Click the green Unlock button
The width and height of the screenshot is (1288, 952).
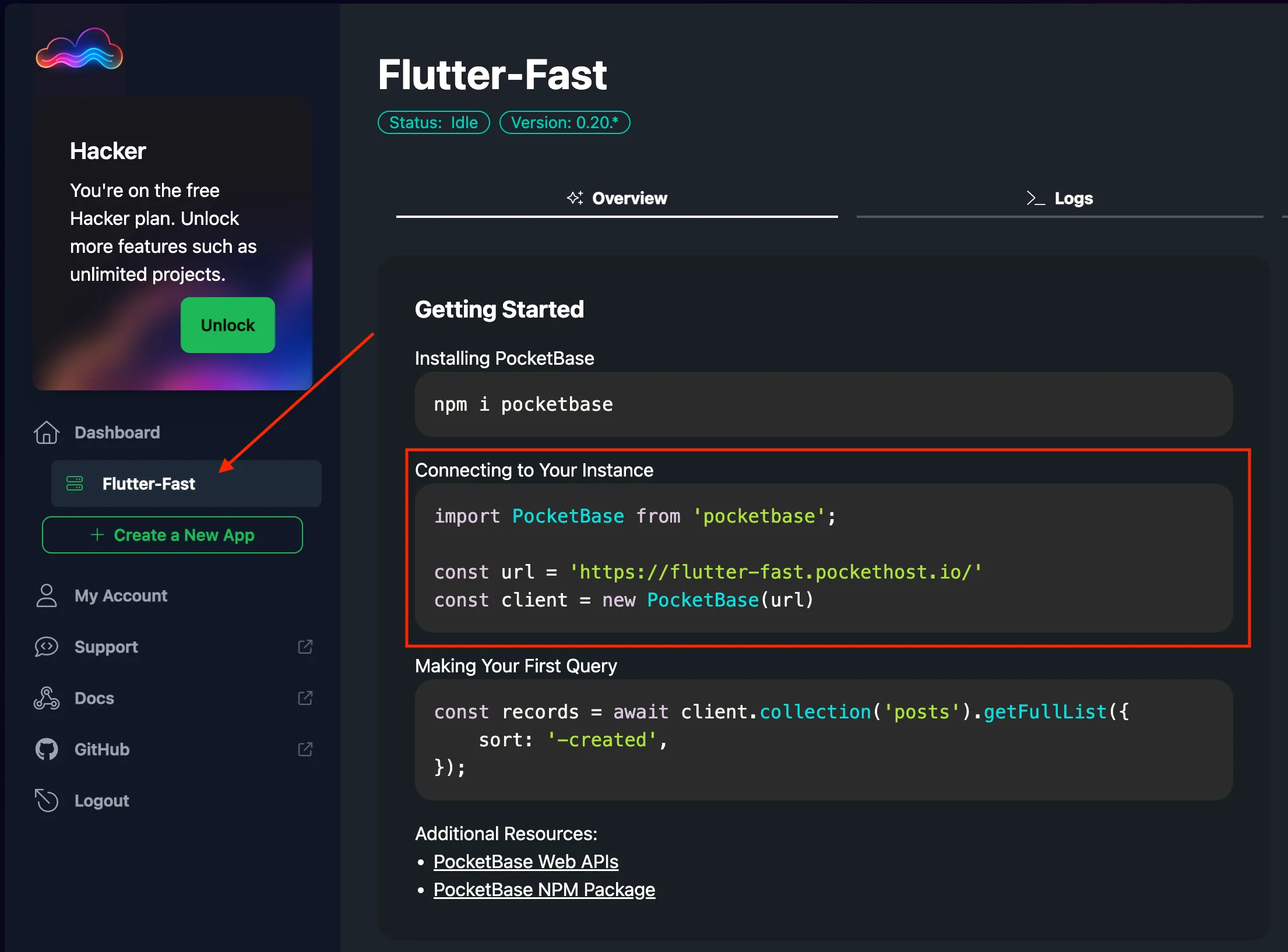click(x=228, y=325)
